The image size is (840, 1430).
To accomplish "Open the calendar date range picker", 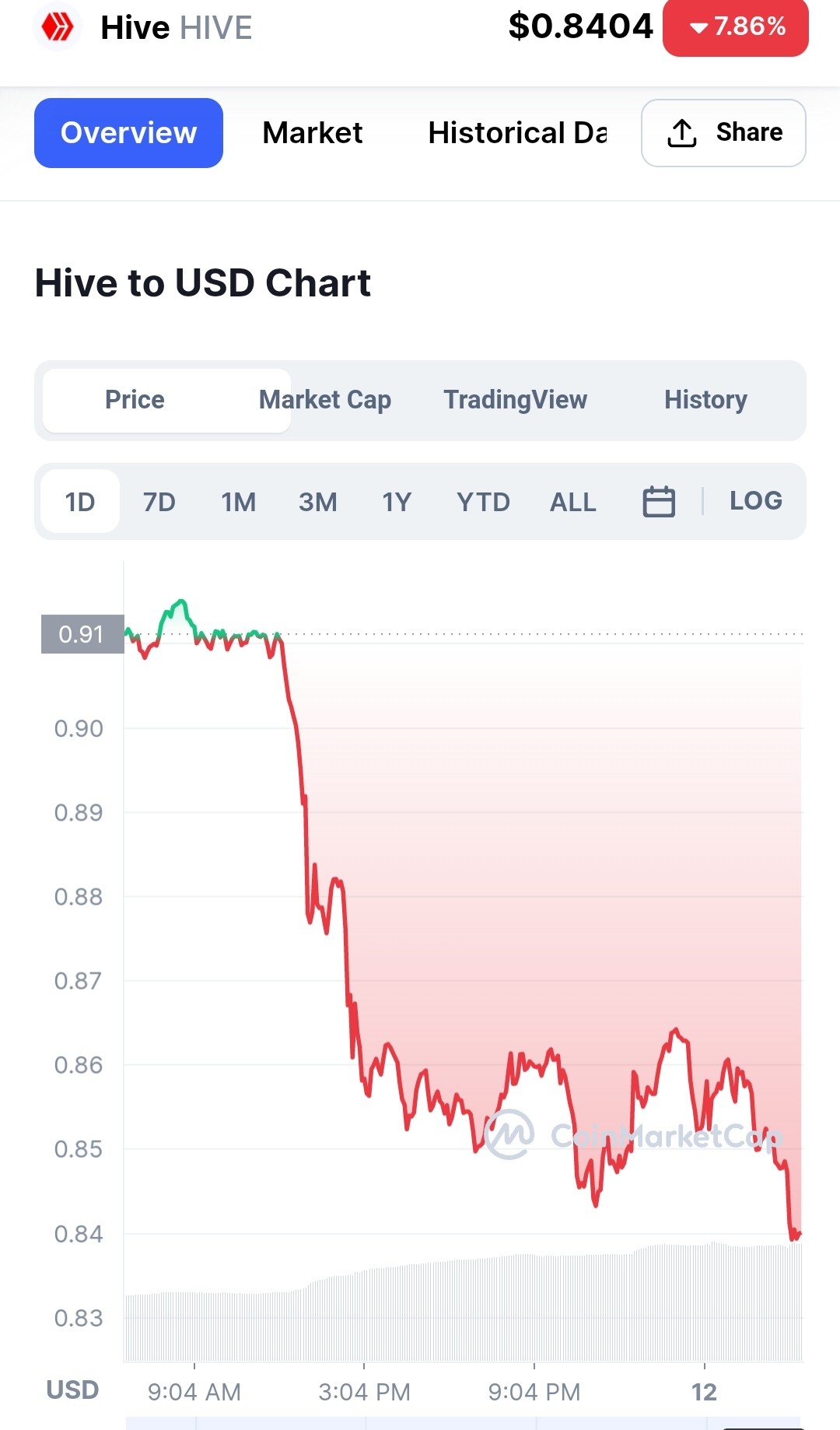I will [659, 502].
